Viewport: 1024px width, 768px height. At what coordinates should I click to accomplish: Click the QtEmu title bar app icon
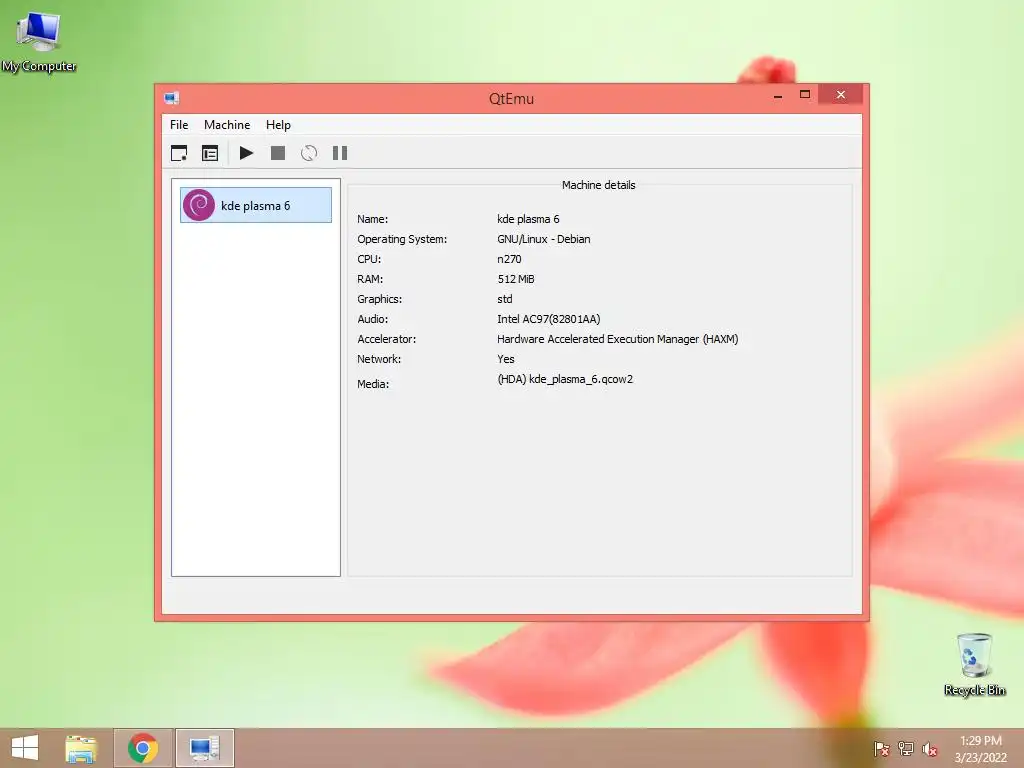click(172, 98)
